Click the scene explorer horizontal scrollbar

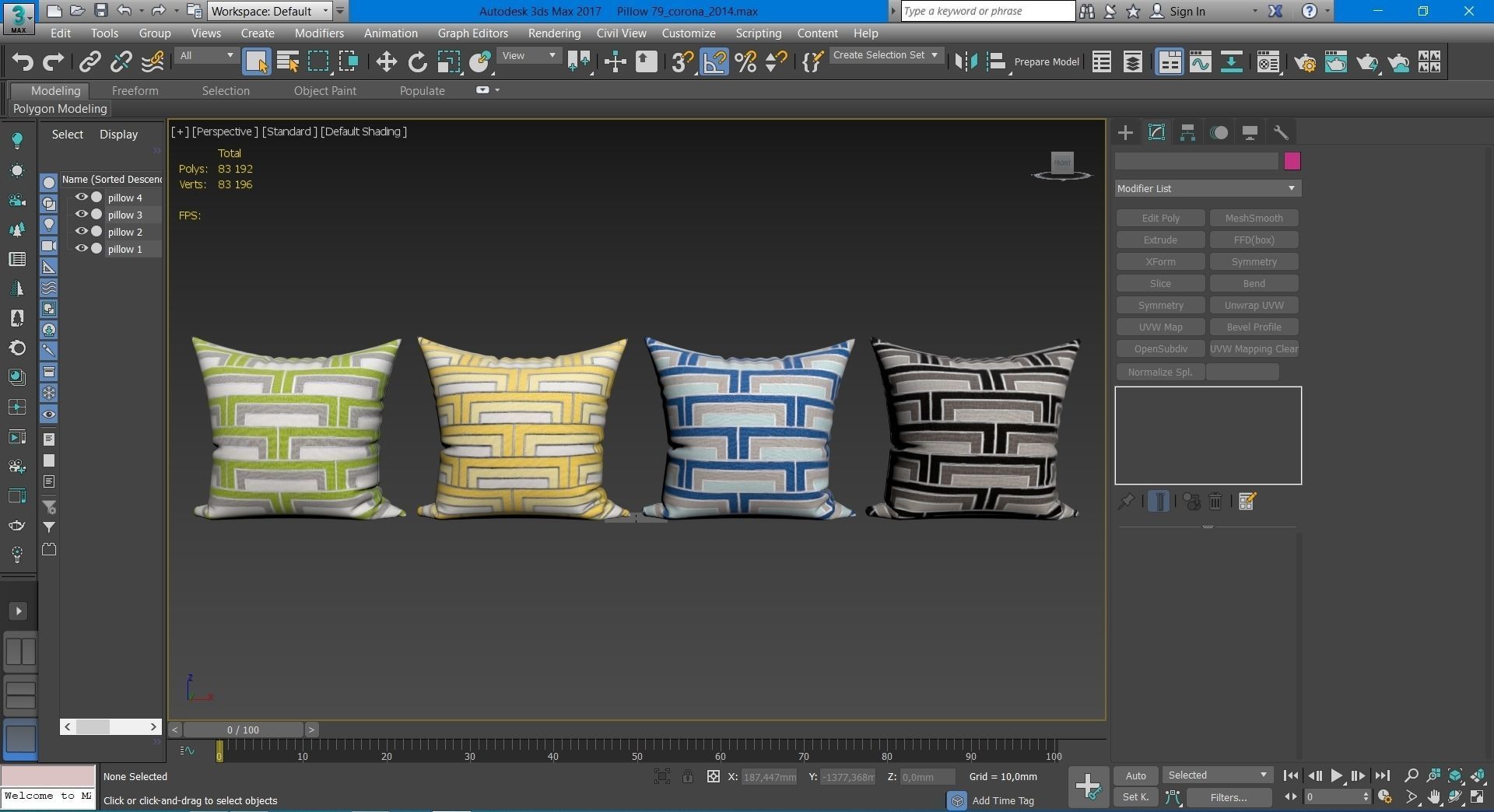tap(111, 726)
